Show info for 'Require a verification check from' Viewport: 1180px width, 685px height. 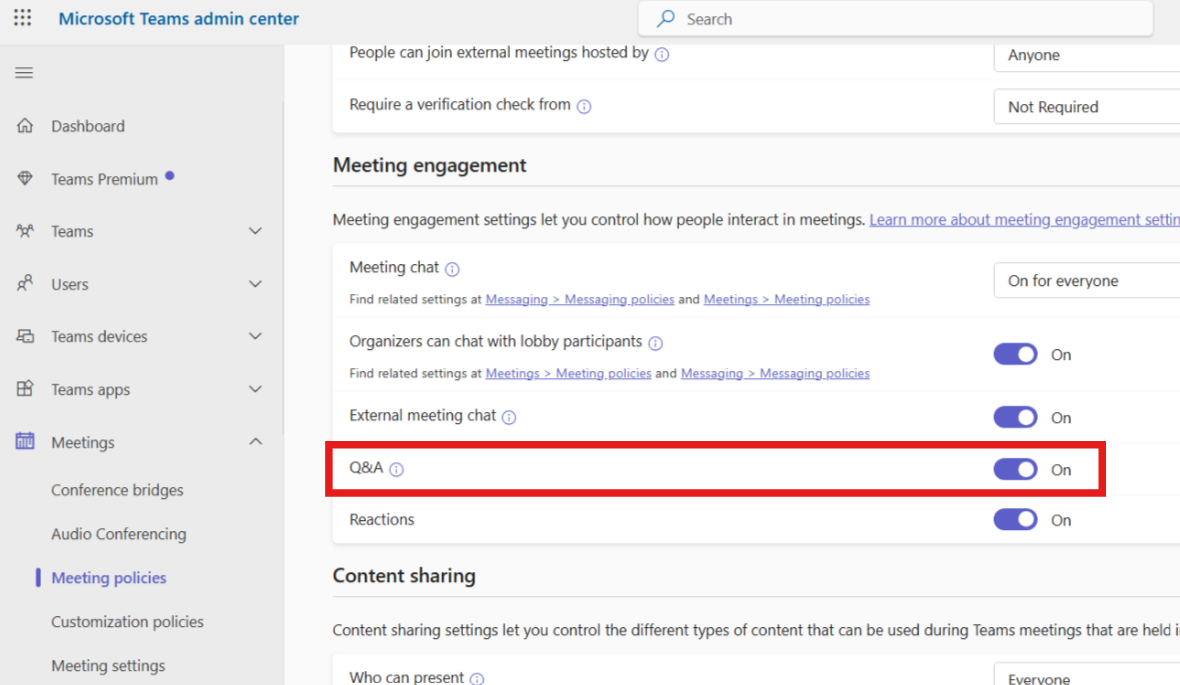click(584, 106)
